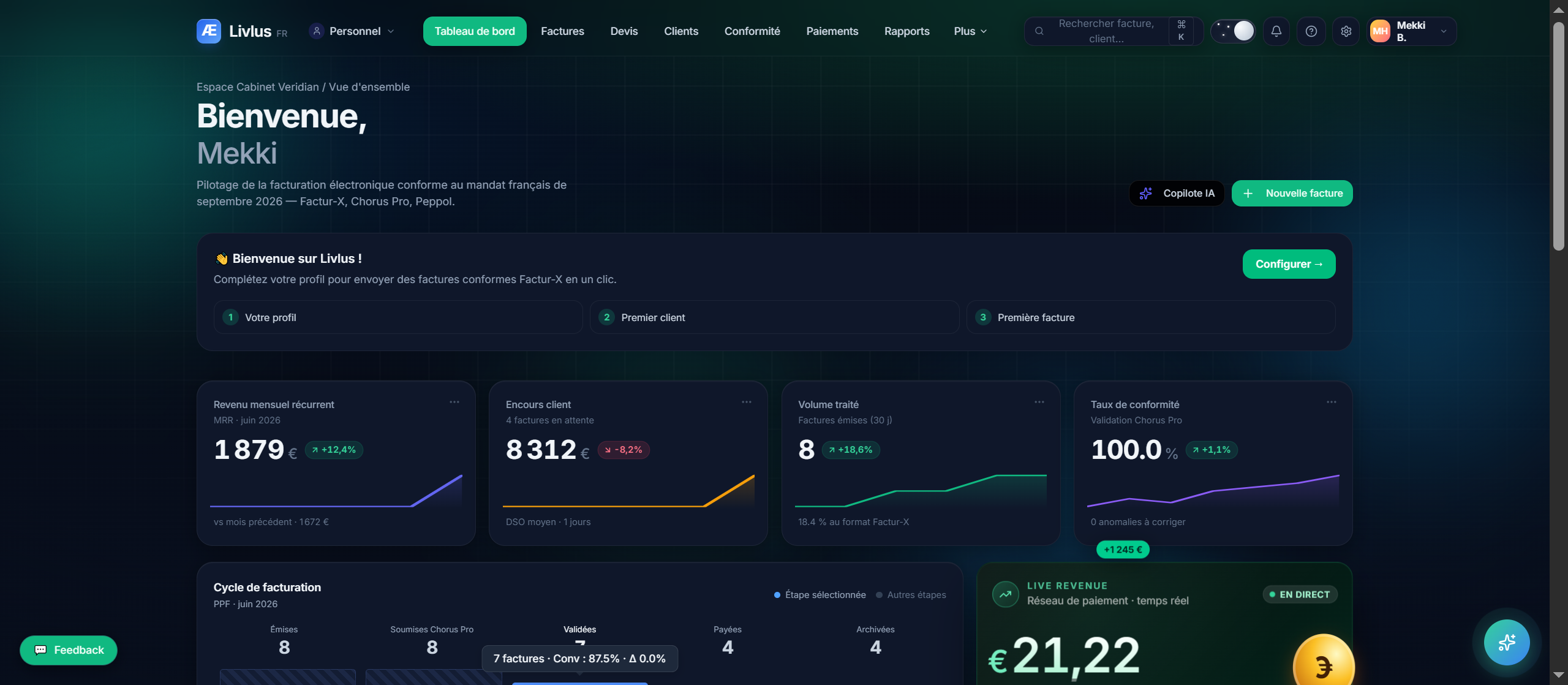Viewport: 1568px width, 685px height.
Task: Click the Live Revenue trend icon
Action: [1005, 594]
